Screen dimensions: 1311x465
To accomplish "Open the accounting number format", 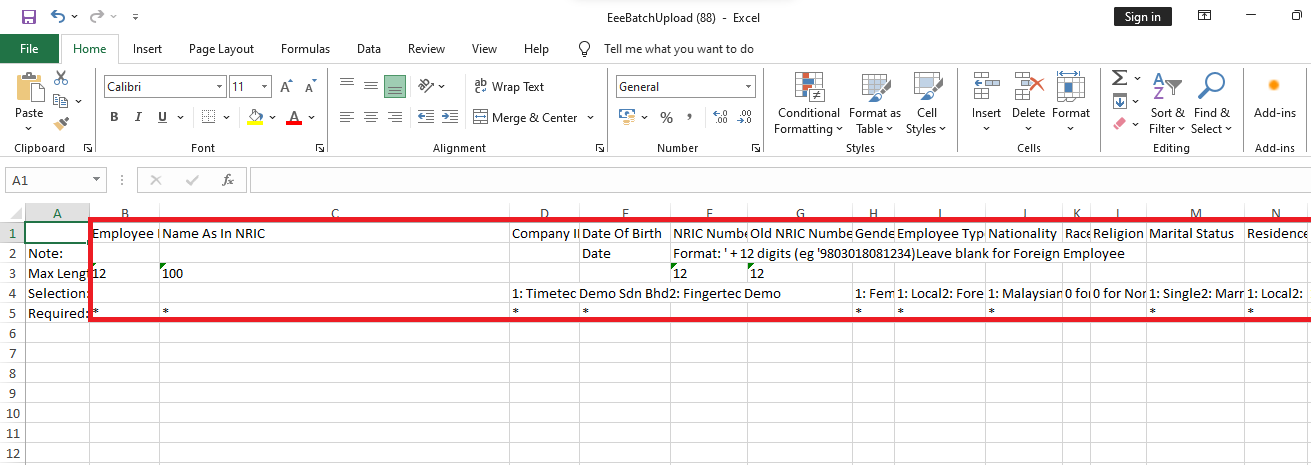I will coord(628,117).
